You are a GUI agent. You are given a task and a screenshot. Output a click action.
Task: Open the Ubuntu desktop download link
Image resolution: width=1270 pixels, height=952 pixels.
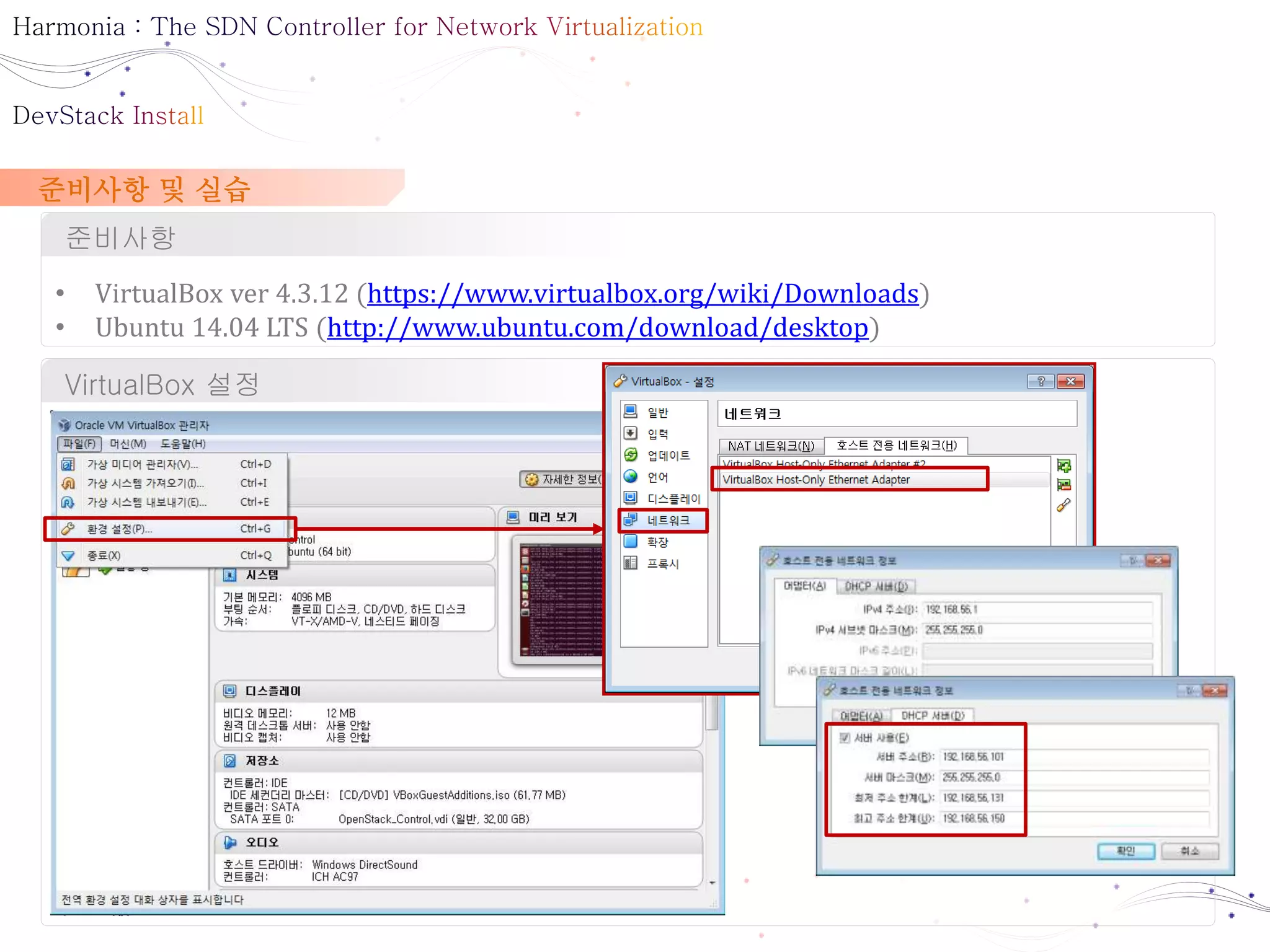(x=597, y=328)
